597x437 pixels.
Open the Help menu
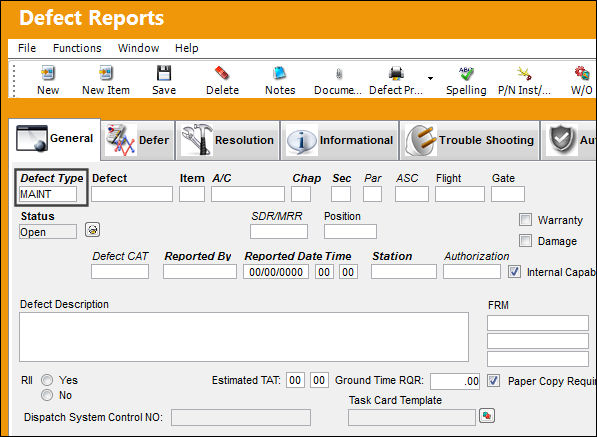pos(187,48)
